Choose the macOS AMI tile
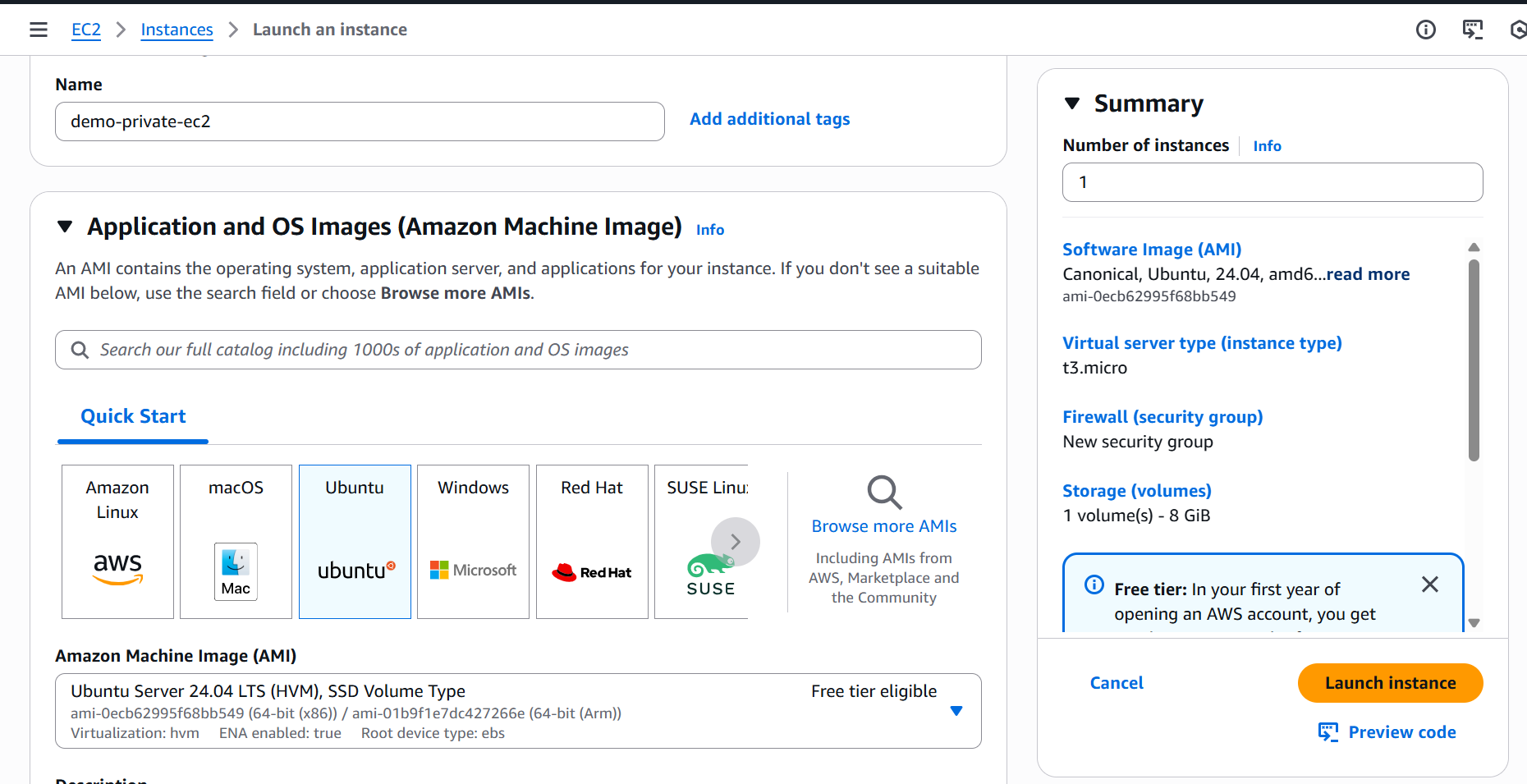 (236, 541)
